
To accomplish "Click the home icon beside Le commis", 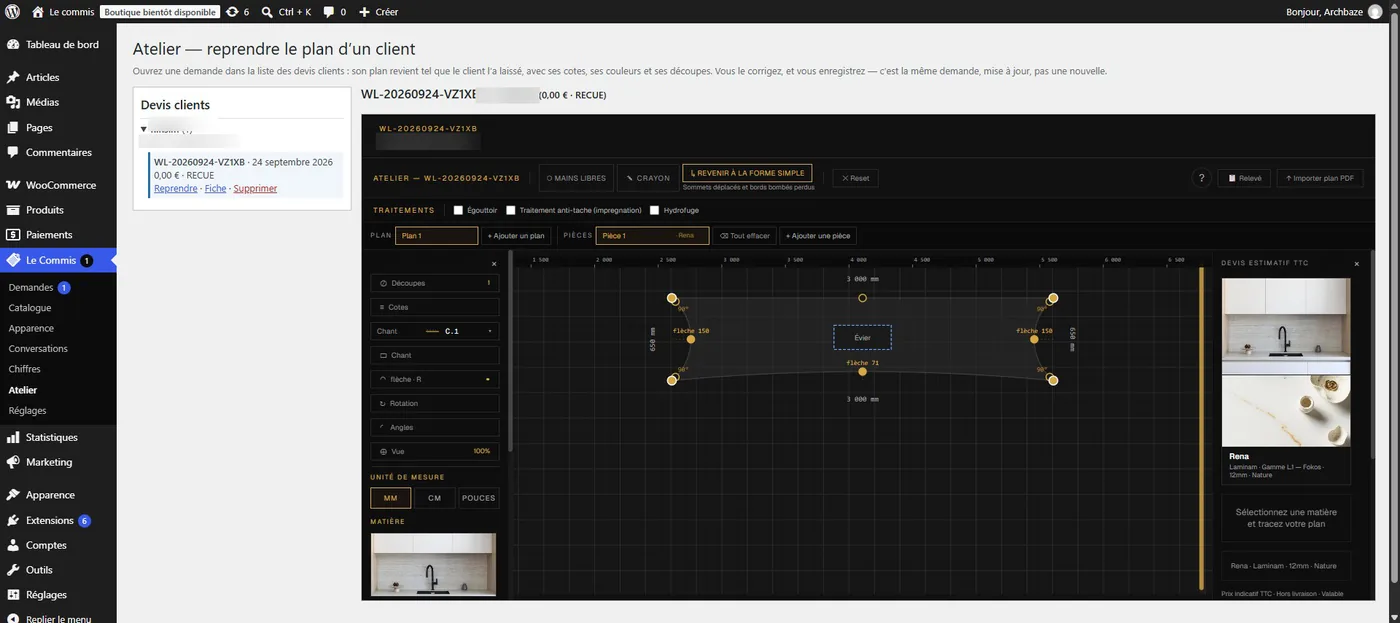I will 38,12.
